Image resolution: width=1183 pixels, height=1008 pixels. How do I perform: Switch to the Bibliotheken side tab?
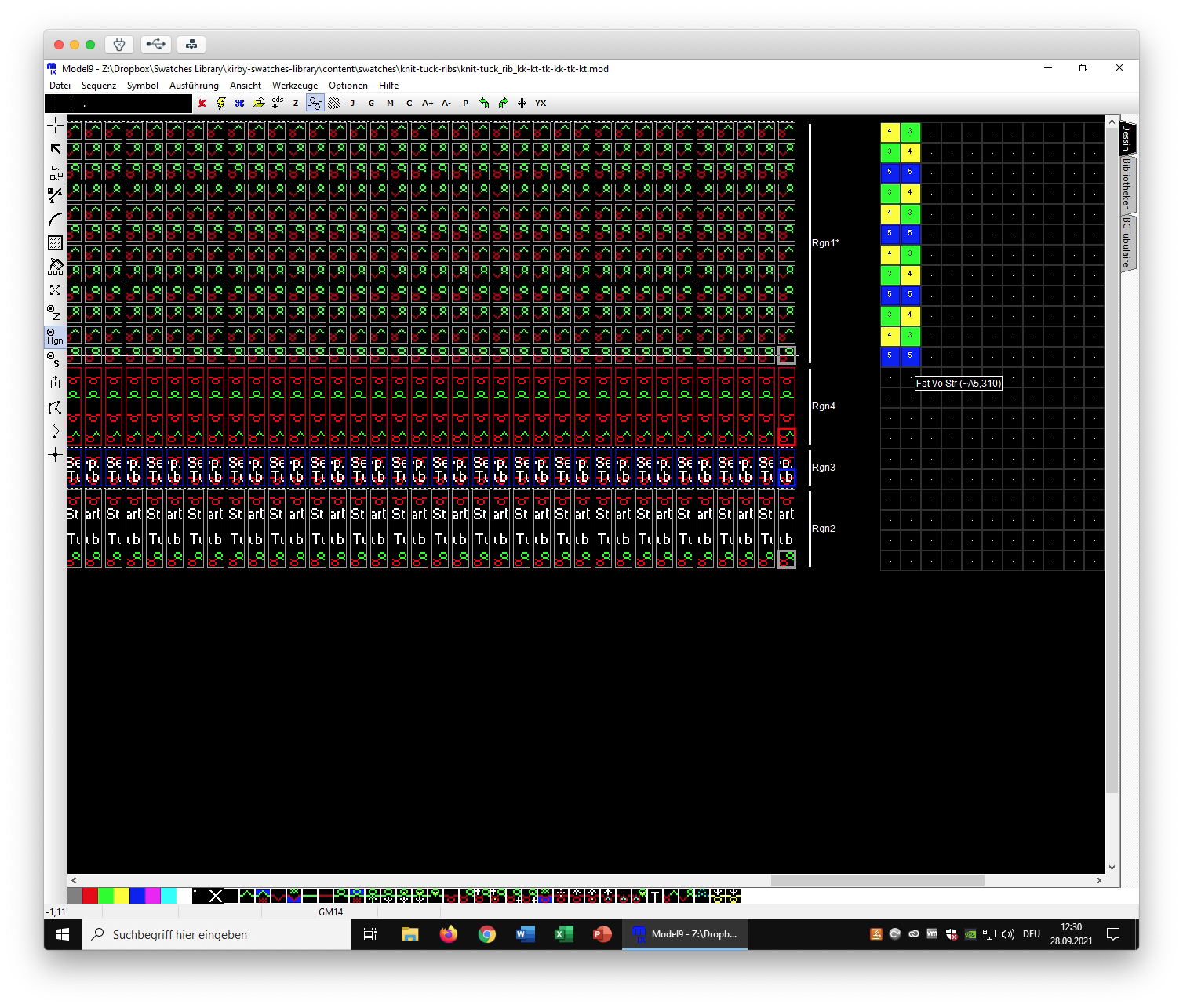pos(1127,184)
